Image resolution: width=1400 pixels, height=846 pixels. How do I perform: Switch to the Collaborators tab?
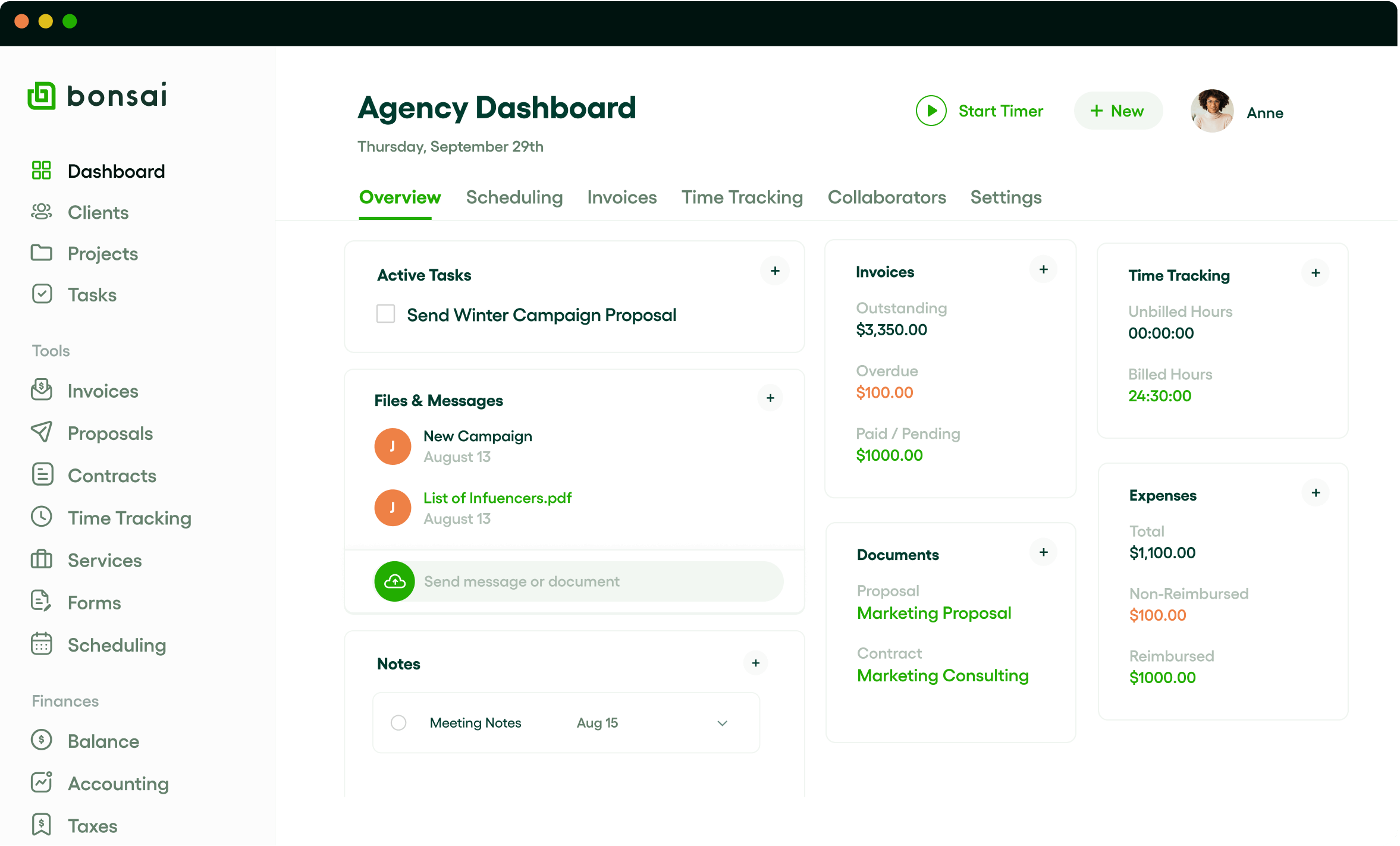tap(886, 197)
